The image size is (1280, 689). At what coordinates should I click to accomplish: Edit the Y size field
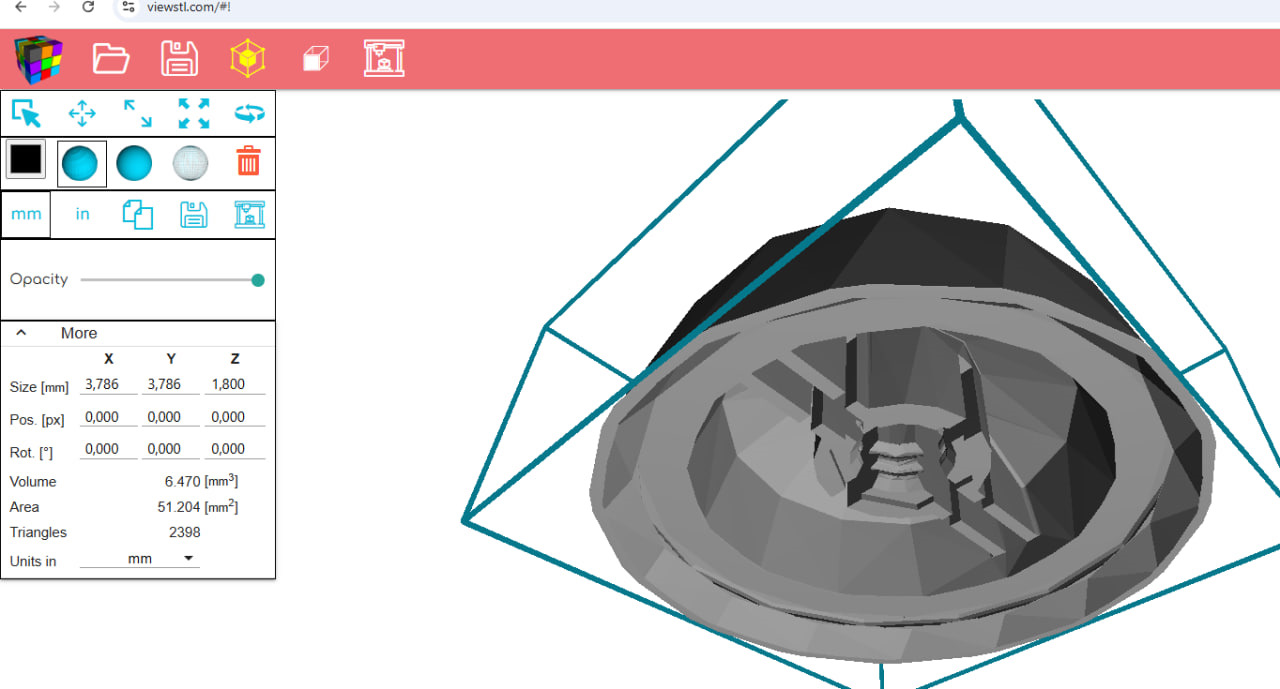pos(171,384)
